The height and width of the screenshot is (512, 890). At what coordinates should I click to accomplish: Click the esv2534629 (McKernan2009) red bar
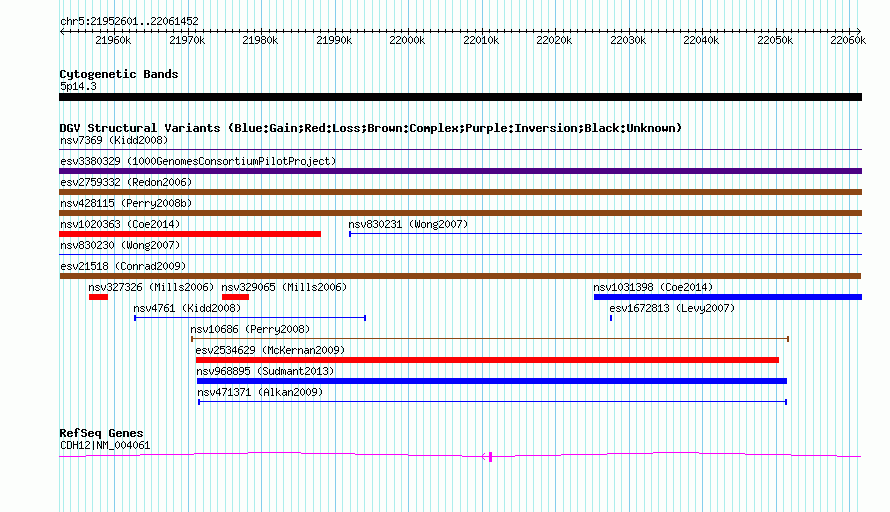[x=487, y=360]
